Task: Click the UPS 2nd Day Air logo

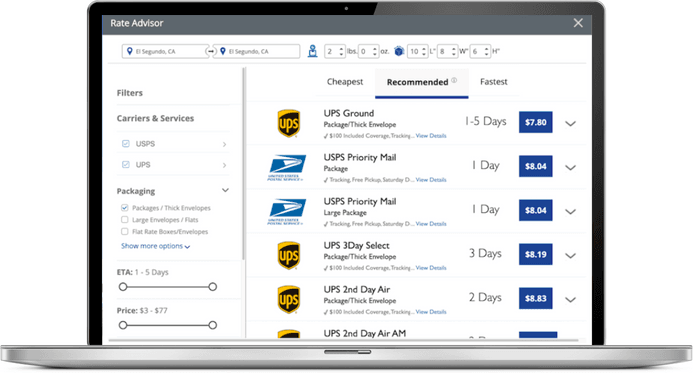Action: tap(289, 300)
